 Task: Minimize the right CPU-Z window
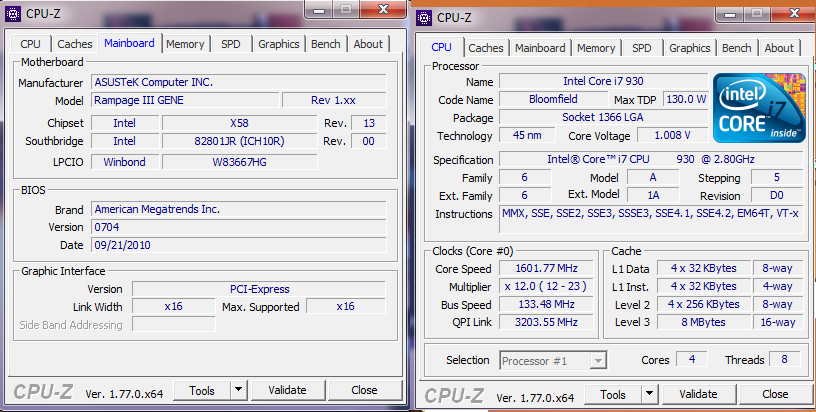click(x=730, y=15)
